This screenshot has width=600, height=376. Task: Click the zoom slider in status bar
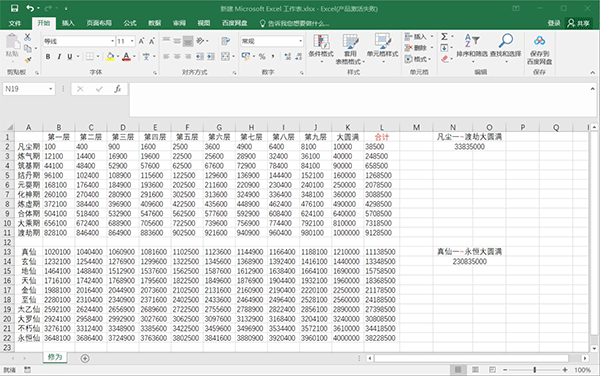tap(535, 369)
